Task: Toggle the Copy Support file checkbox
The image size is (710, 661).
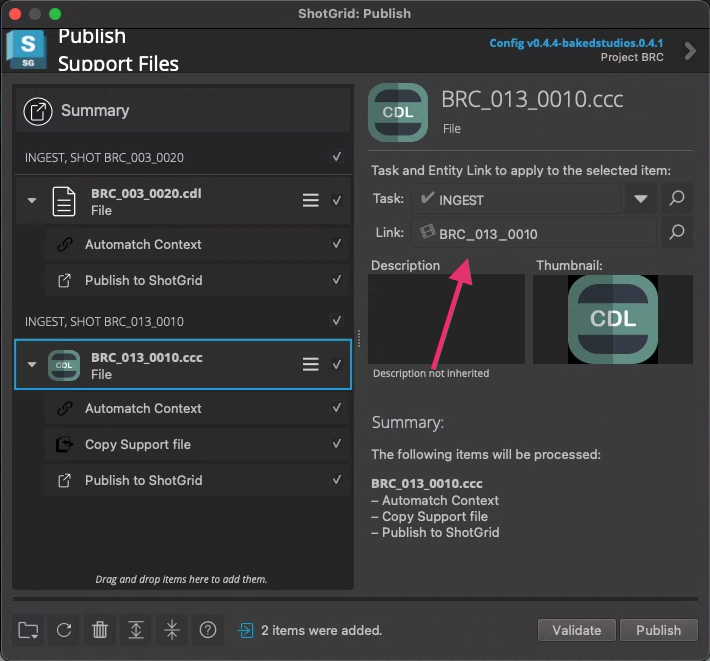Action: point(337,444)
